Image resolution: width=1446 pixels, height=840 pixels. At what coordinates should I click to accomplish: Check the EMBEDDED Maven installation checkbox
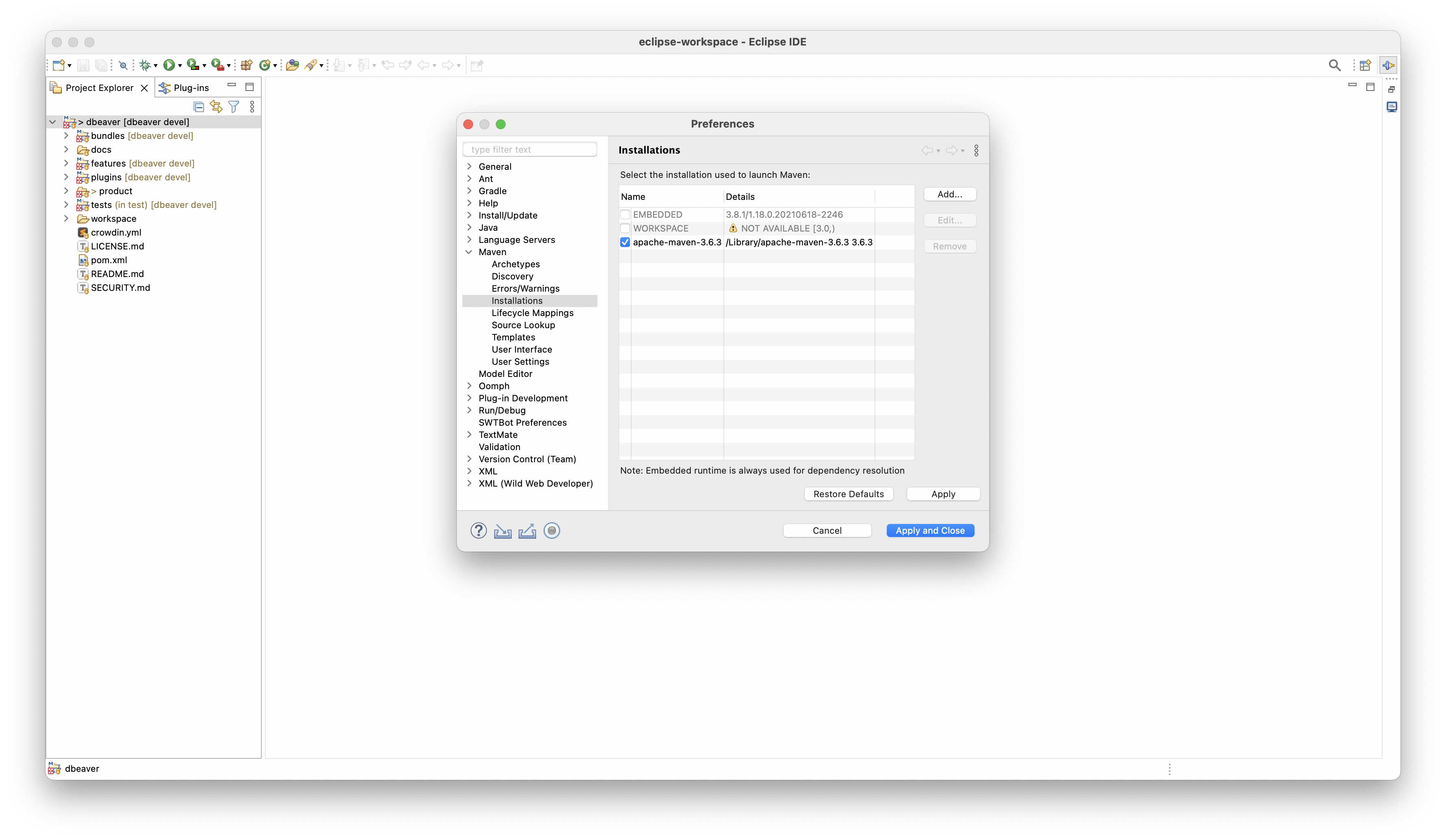[625, 214]
